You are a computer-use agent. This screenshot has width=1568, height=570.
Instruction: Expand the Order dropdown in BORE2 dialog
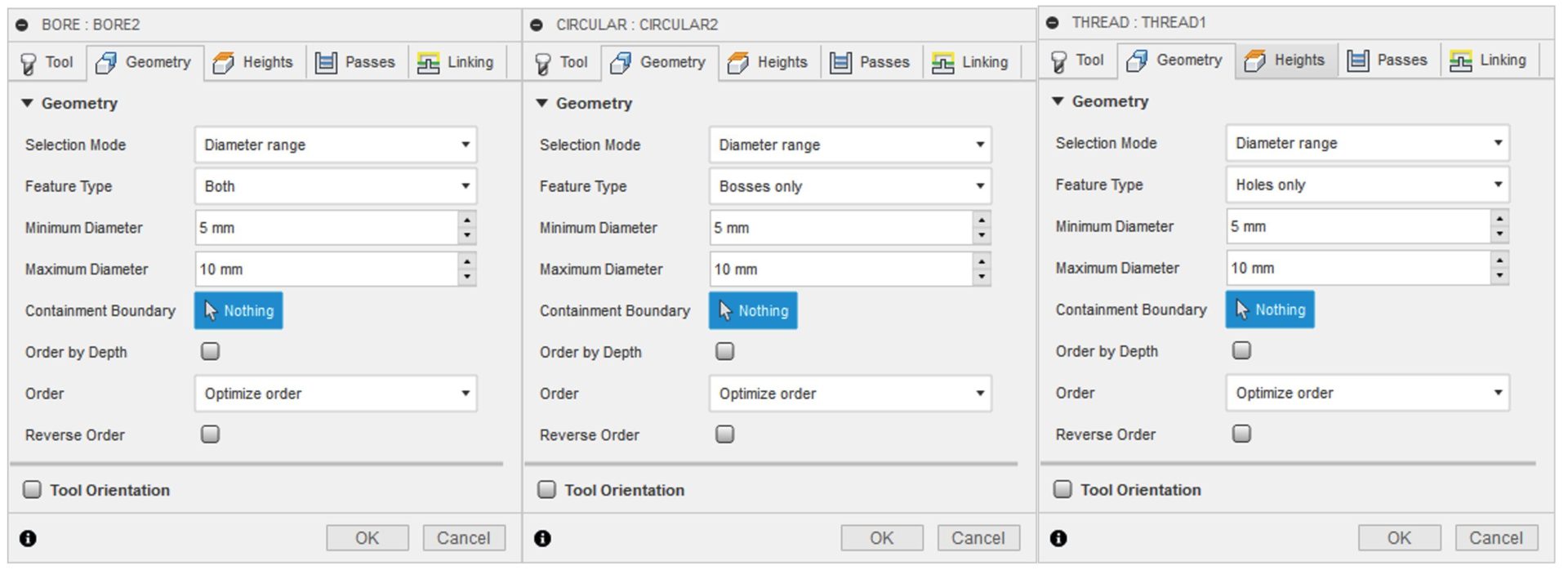[x=336, y=394]
